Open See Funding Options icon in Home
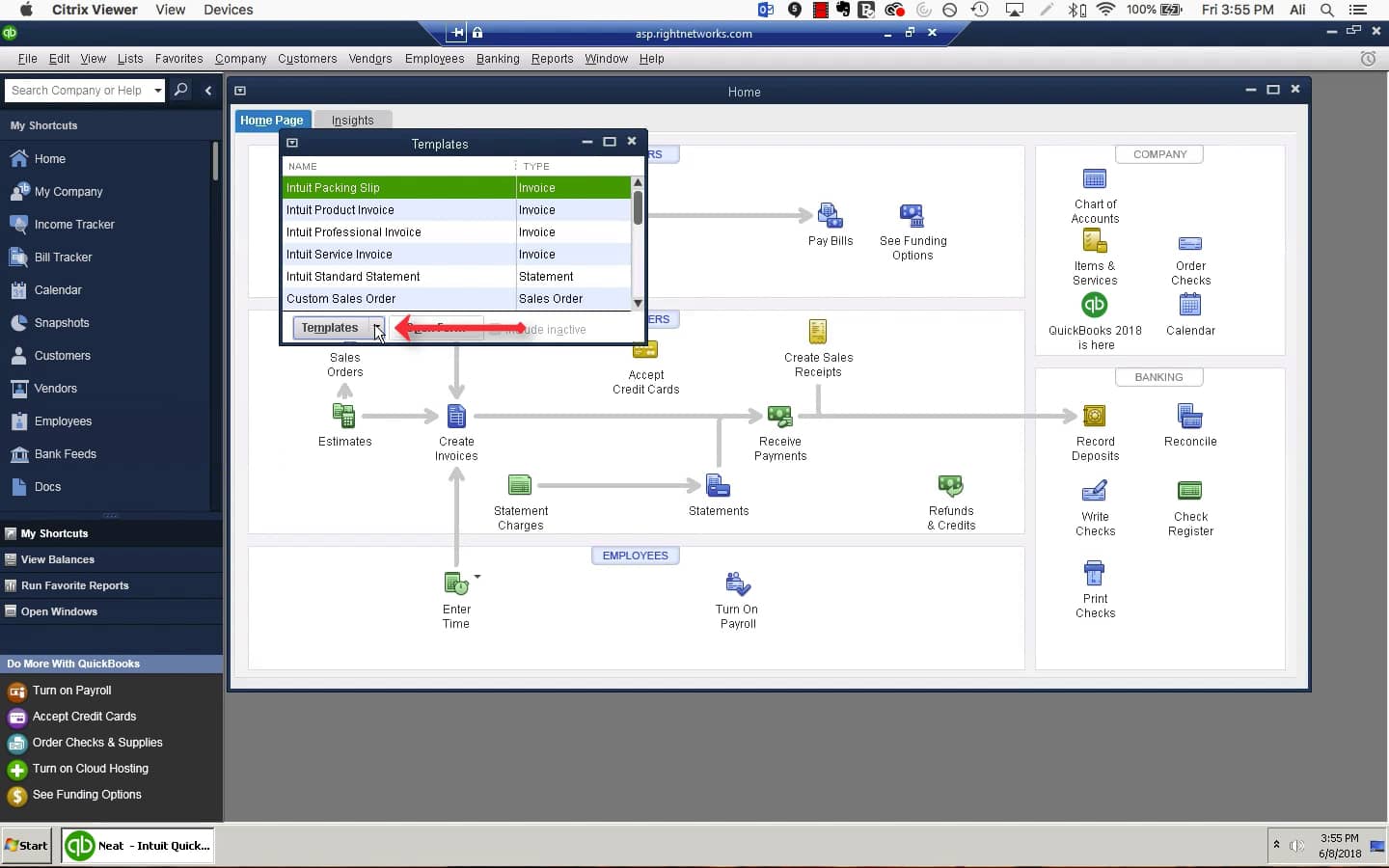 (x=912, y=215)
